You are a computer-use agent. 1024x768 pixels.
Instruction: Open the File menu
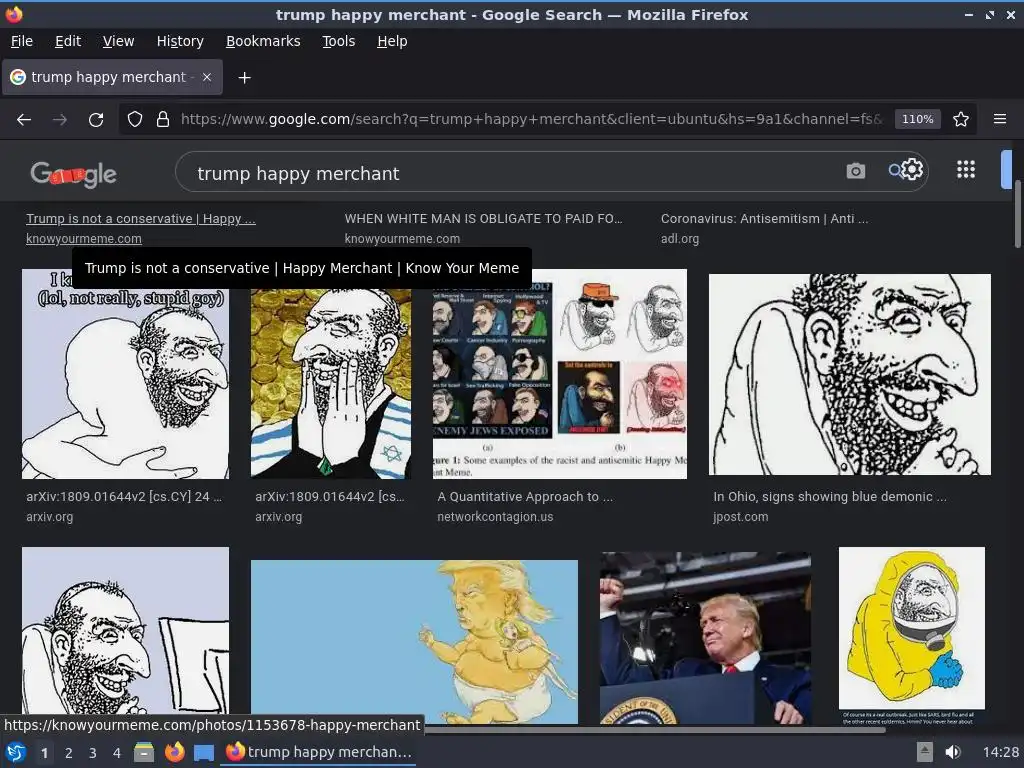click(x=22, y=41)
